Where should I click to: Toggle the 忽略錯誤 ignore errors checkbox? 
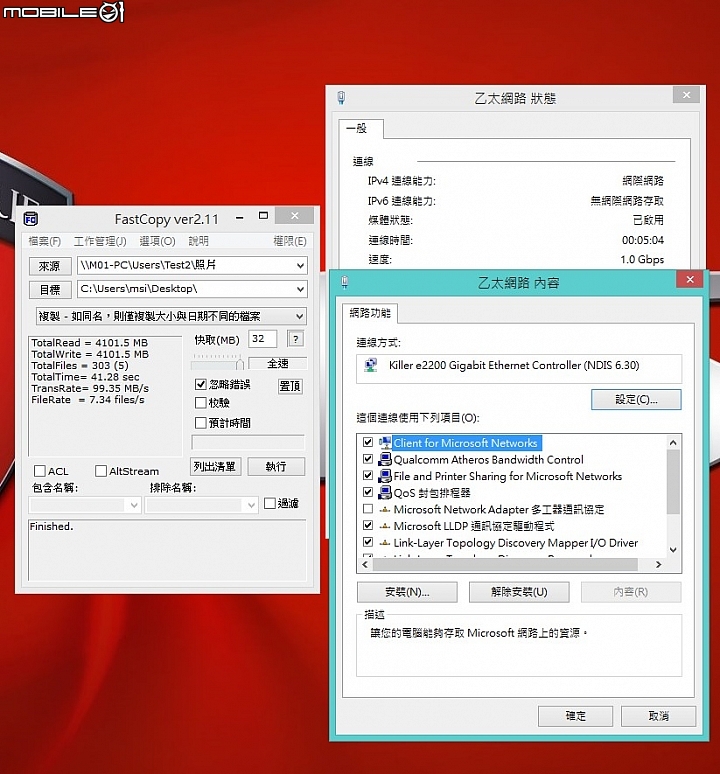[200, 384]
